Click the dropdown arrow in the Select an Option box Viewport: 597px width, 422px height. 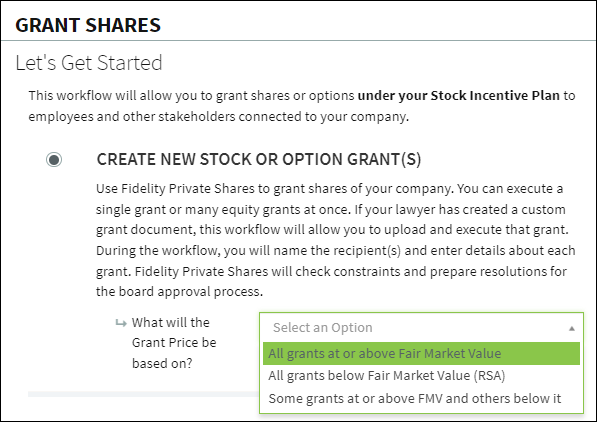pos(571,328)
